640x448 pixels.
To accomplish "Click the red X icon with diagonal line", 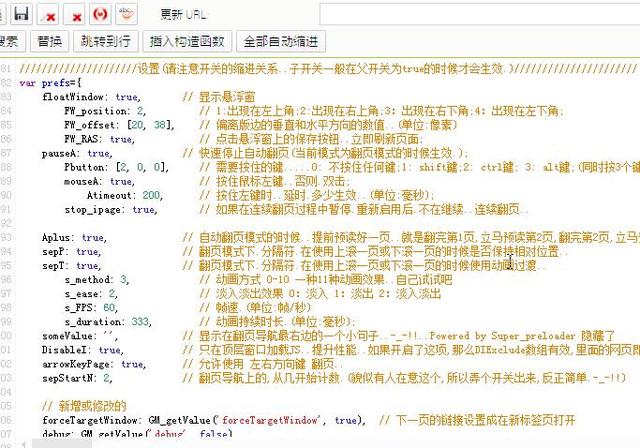I will pyautogui.click(x=49, y=14).
